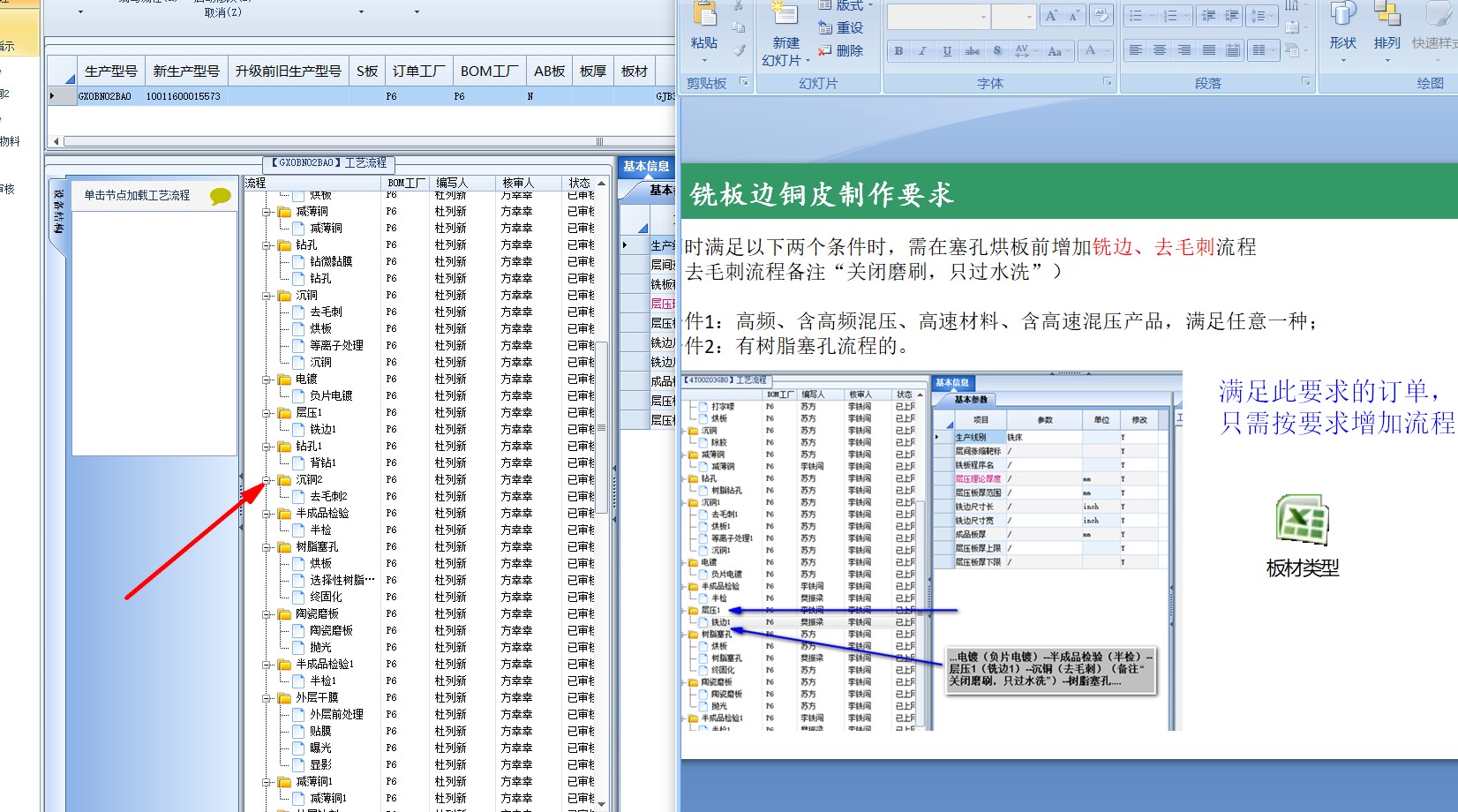Collapse the 沉铜2 tree node
Image resolution: width=1458 pixels, height=812 pixels.
coord(267,480)
